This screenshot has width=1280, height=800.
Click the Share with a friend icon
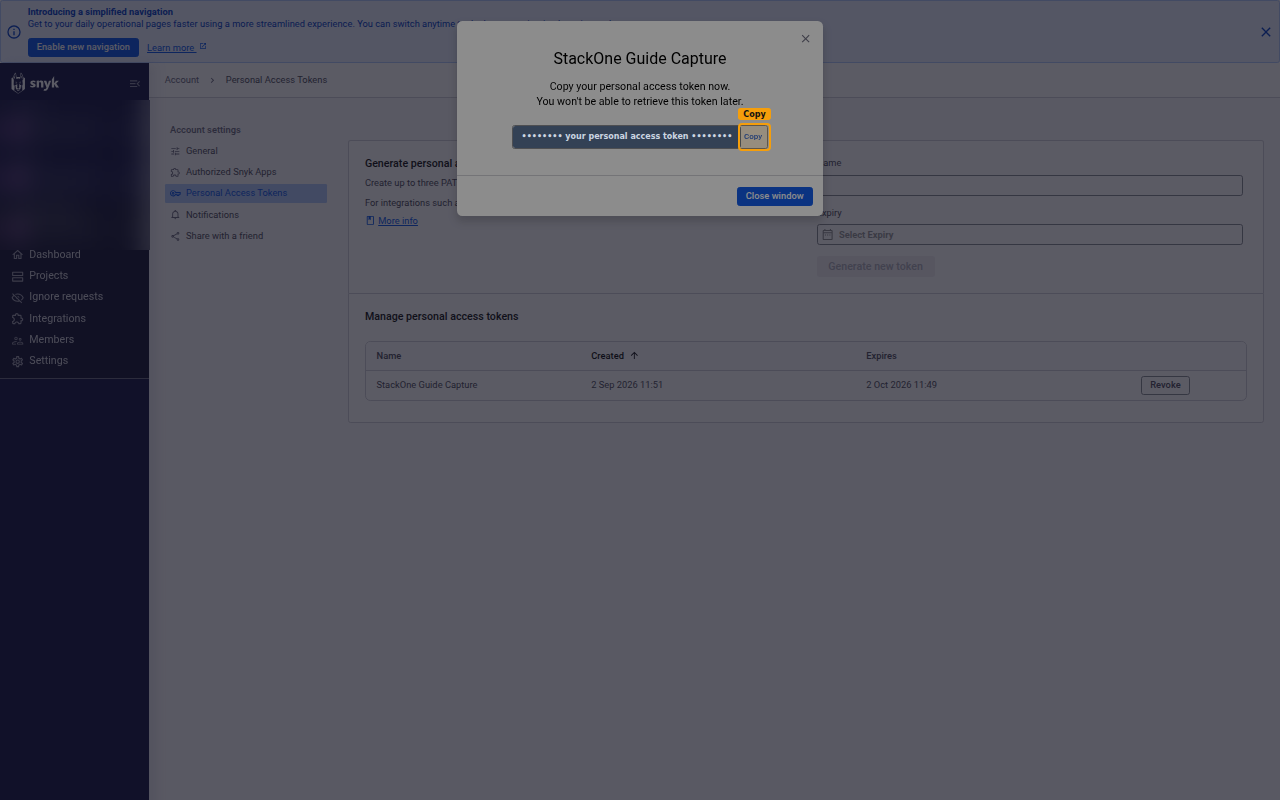(x=176, y=236)
